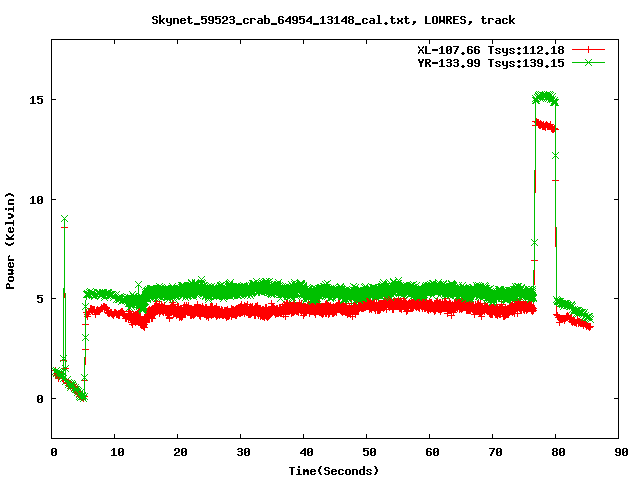Viewport: 640px width, 480px height.
Task: Click y-axis tick label 5
Action: pyautogui.click(x=40, y=299)
